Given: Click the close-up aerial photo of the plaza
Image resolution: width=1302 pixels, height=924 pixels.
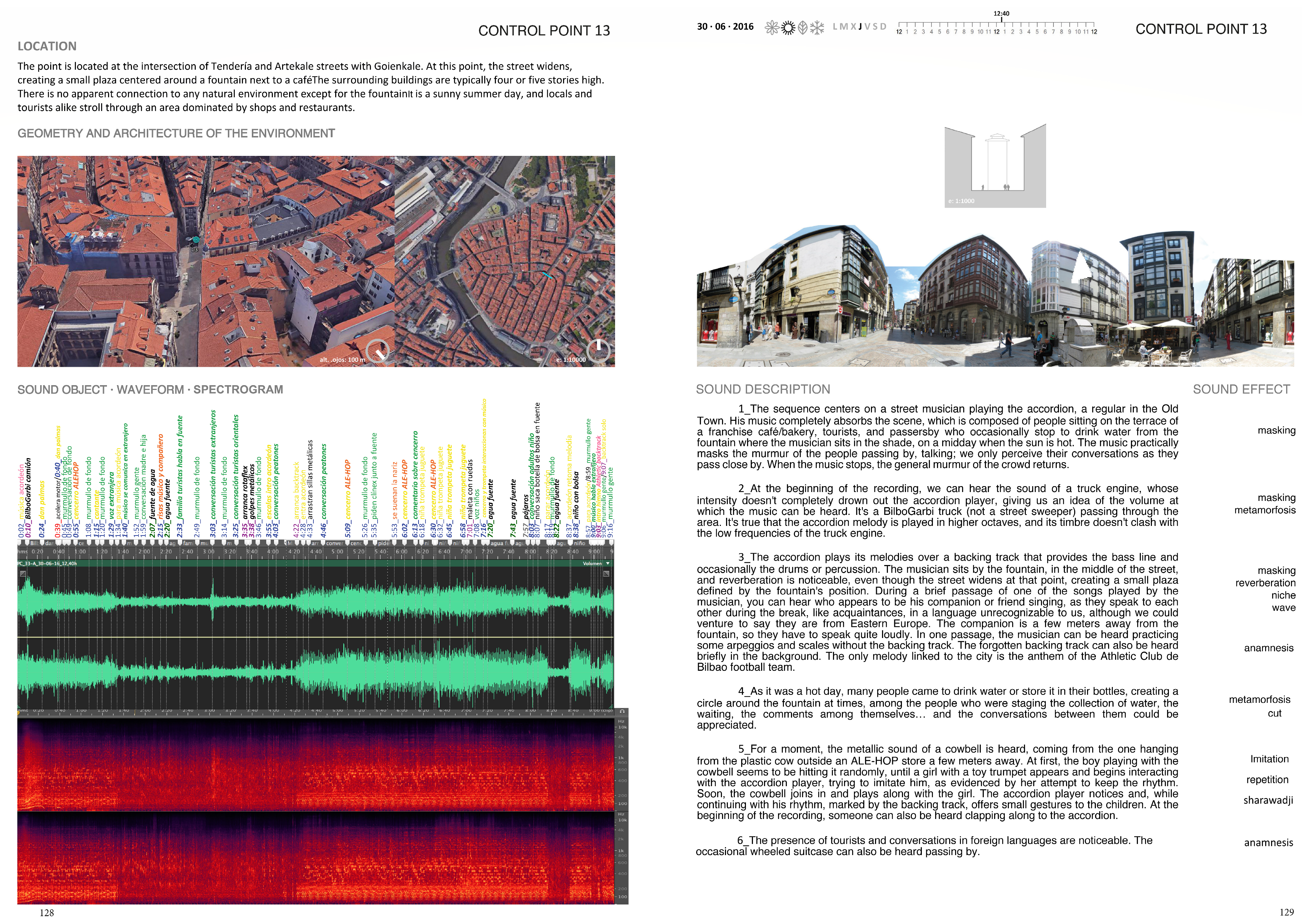Looking at the screenshot, I should [205, 261].
